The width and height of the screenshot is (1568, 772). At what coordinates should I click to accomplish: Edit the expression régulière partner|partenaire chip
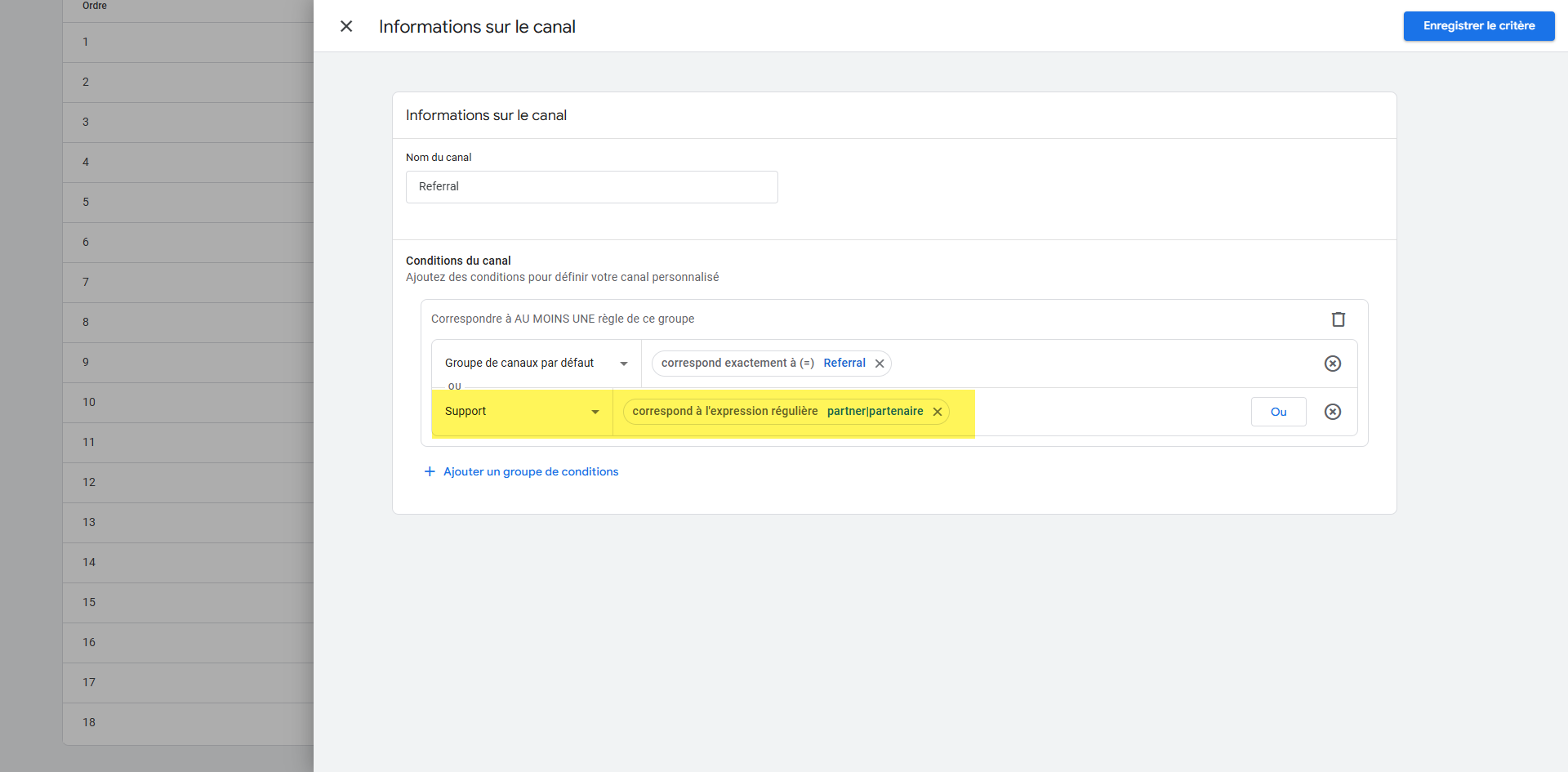(776, 412)
